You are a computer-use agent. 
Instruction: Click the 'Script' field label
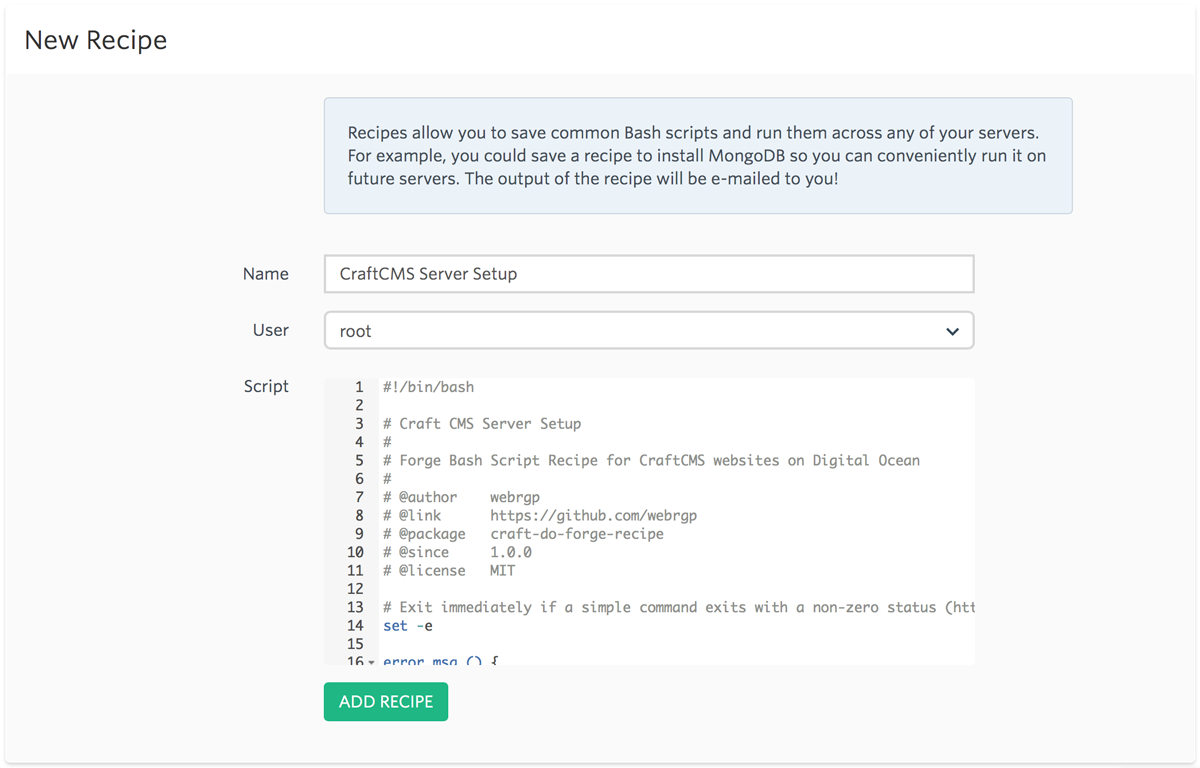pos(266,386)
